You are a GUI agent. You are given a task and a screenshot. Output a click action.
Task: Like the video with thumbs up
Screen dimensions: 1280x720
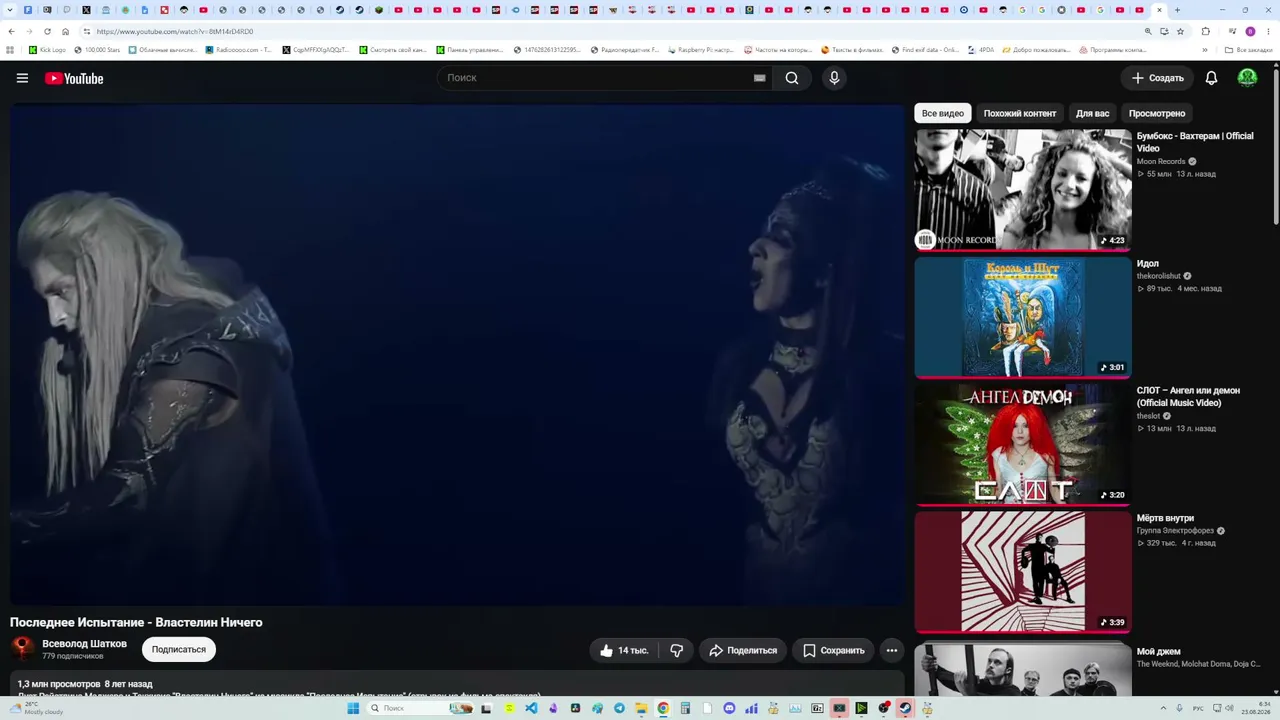[x=624, y=650]
